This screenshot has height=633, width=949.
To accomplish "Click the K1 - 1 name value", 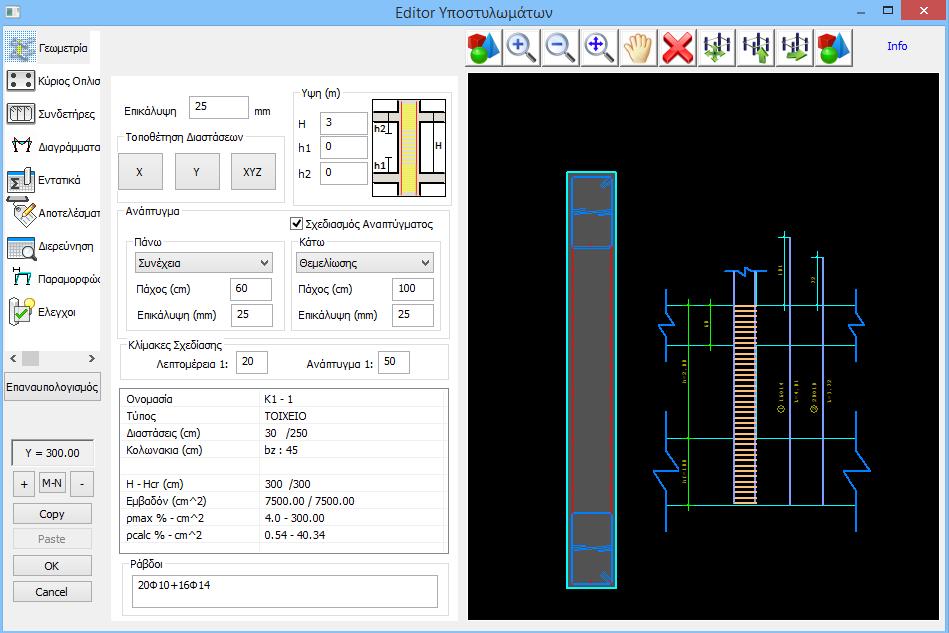I will pyautogui.click(x=278, y=399).
